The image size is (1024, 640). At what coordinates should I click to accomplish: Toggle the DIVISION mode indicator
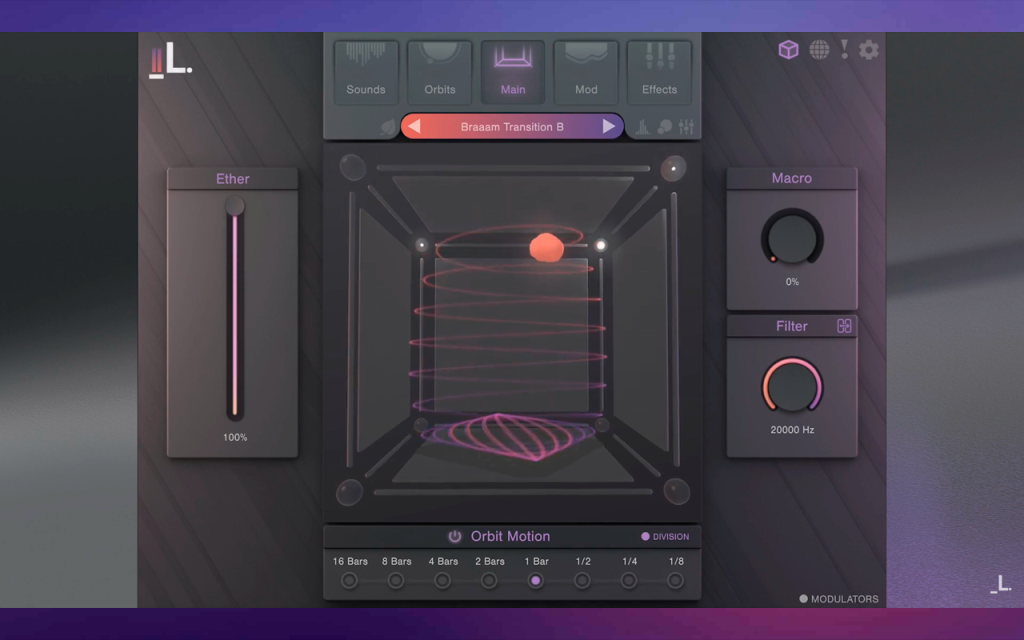click(665, 536)
